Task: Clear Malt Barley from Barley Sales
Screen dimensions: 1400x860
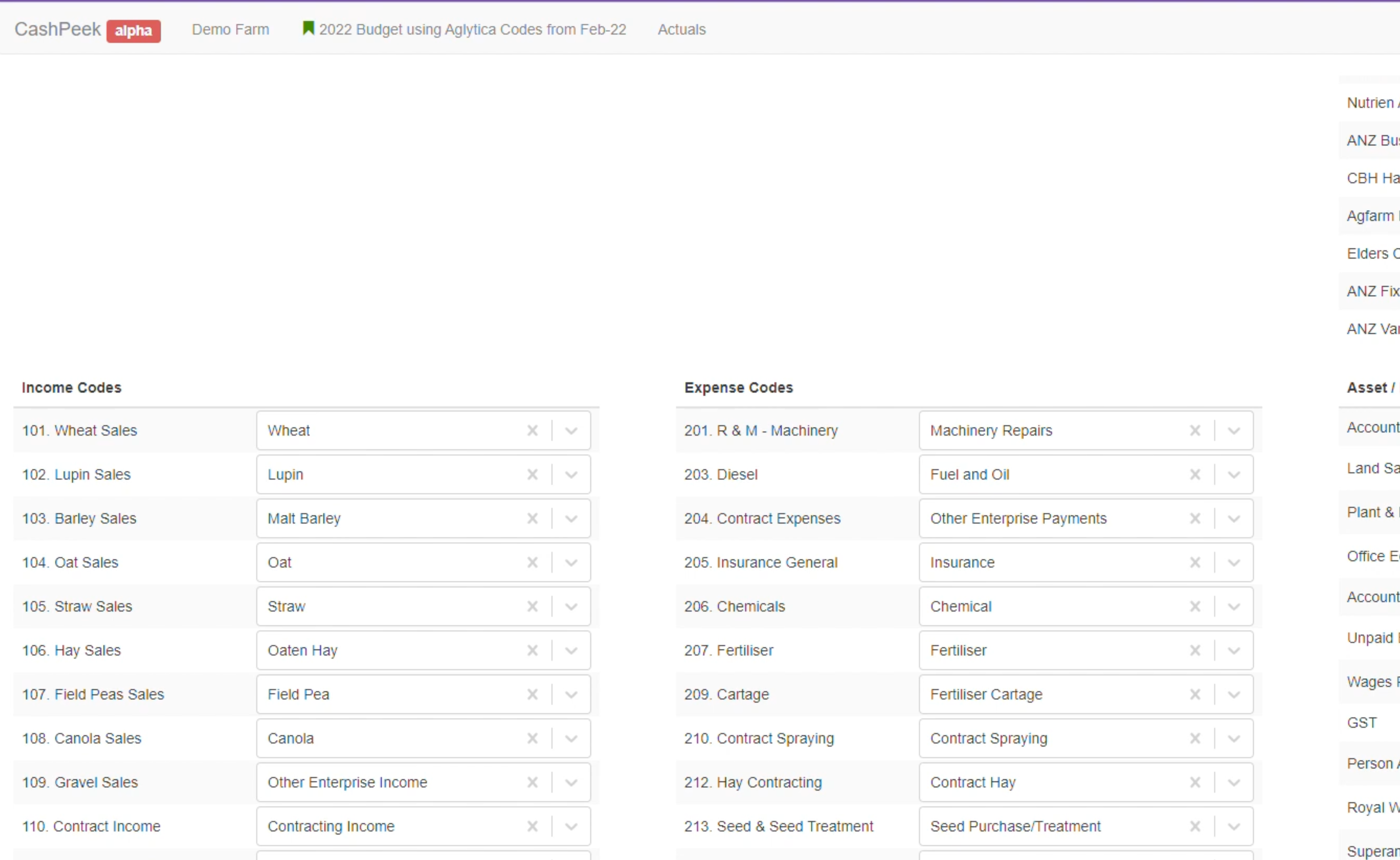Action: tap(532, 518)
